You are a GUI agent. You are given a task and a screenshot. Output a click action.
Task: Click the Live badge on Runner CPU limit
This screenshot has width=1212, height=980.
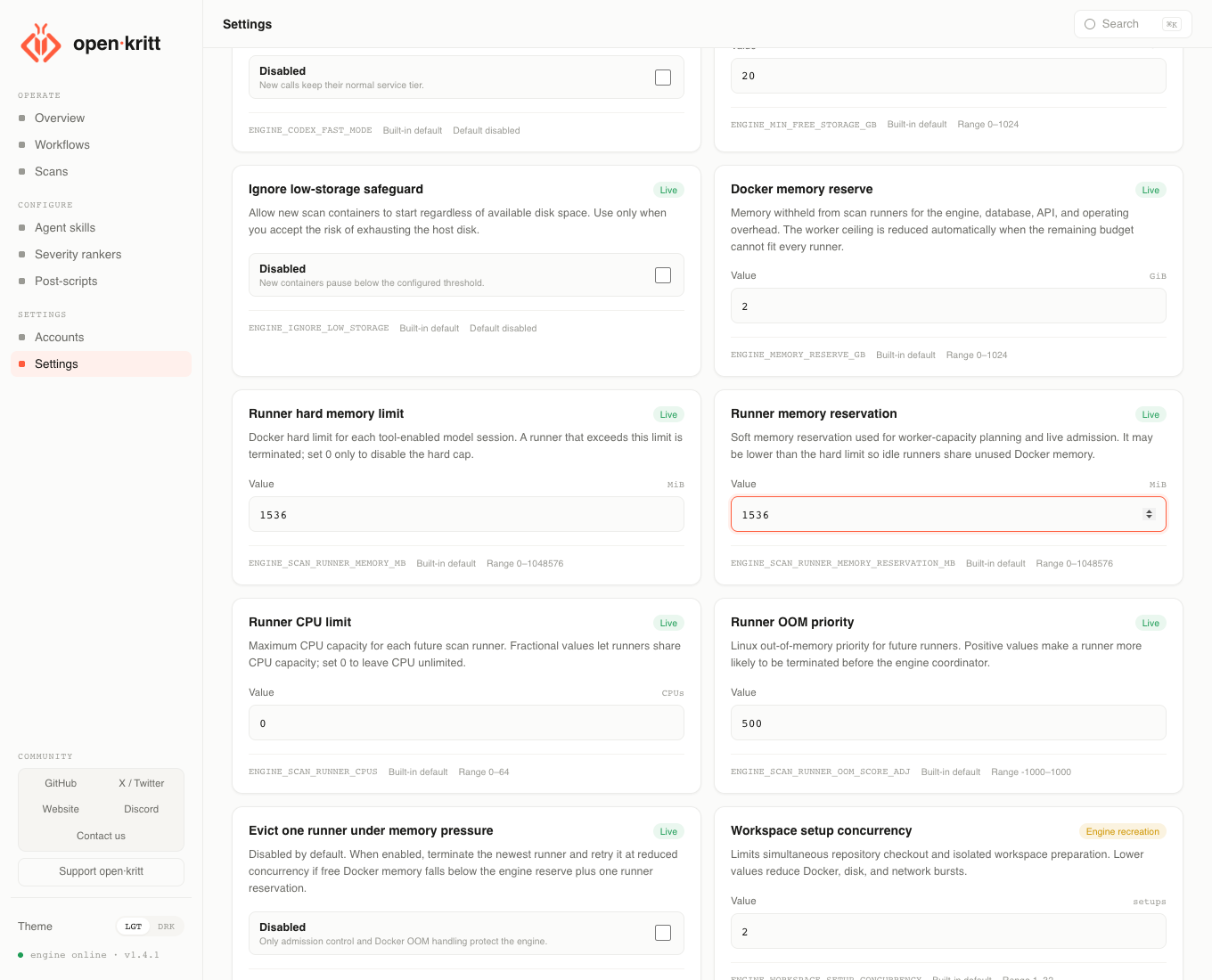click(668, 623)
